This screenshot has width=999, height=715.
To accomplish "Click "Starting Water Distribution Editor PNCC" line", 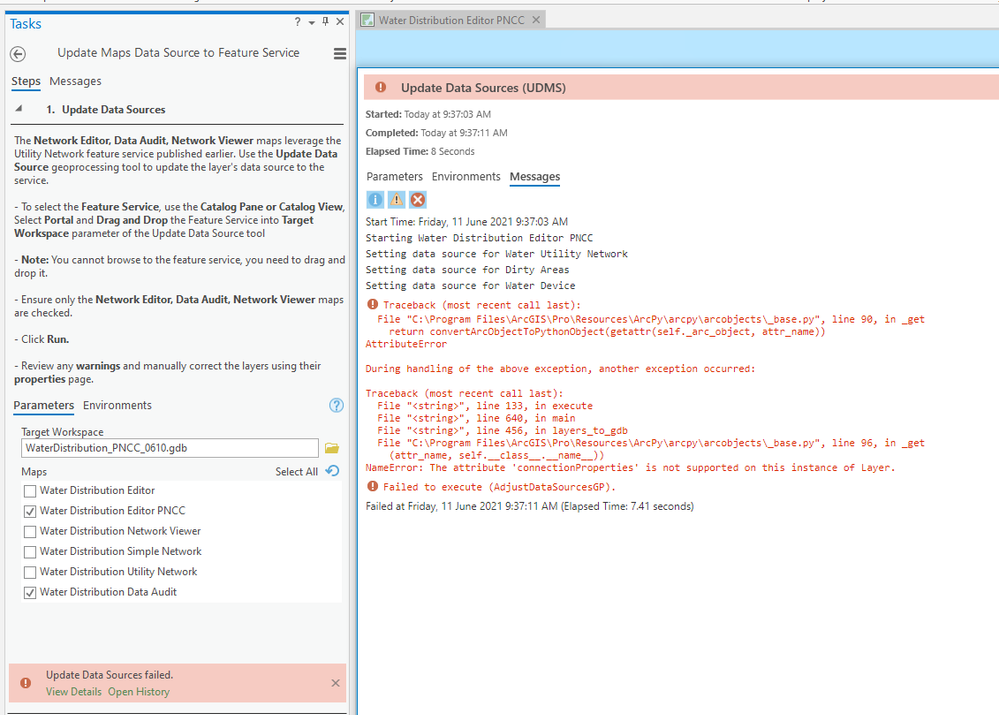I will point(479,238).
